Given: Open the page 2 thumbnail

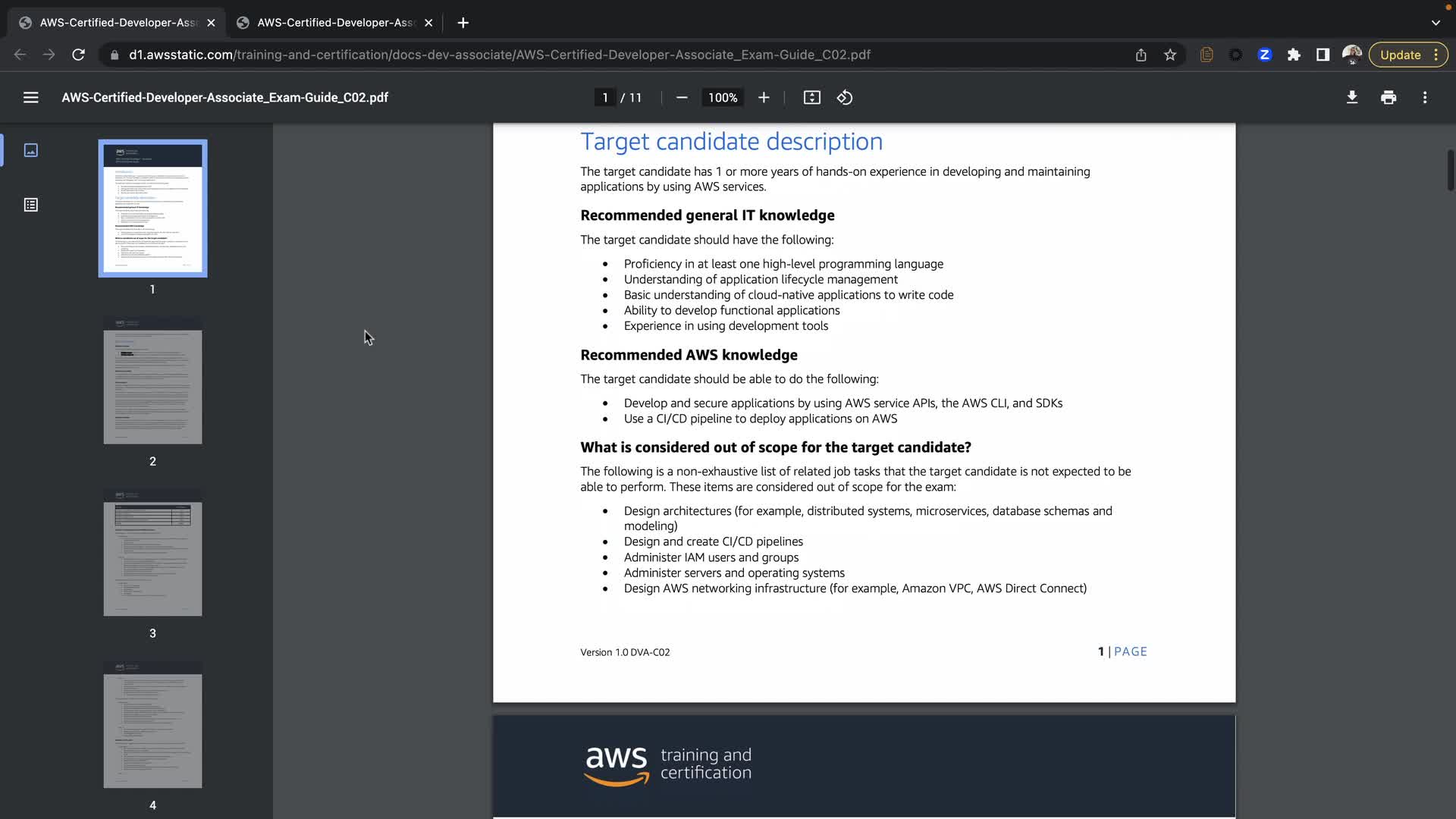Looking at the screenshot, I should [152, 381].
